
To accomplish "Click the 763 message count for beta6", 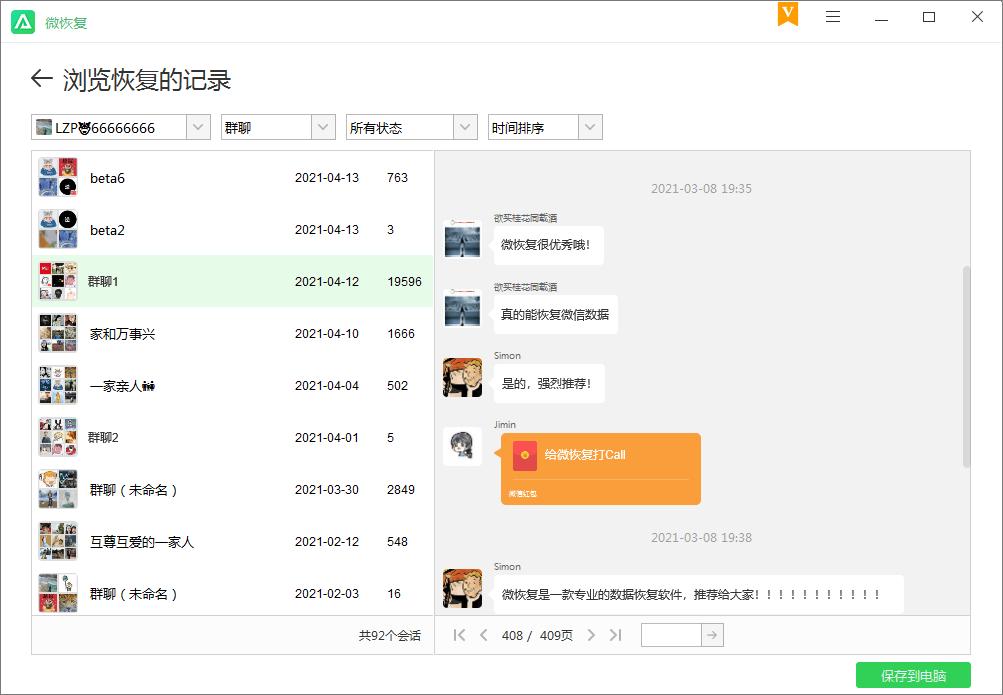I will point(397,178).
